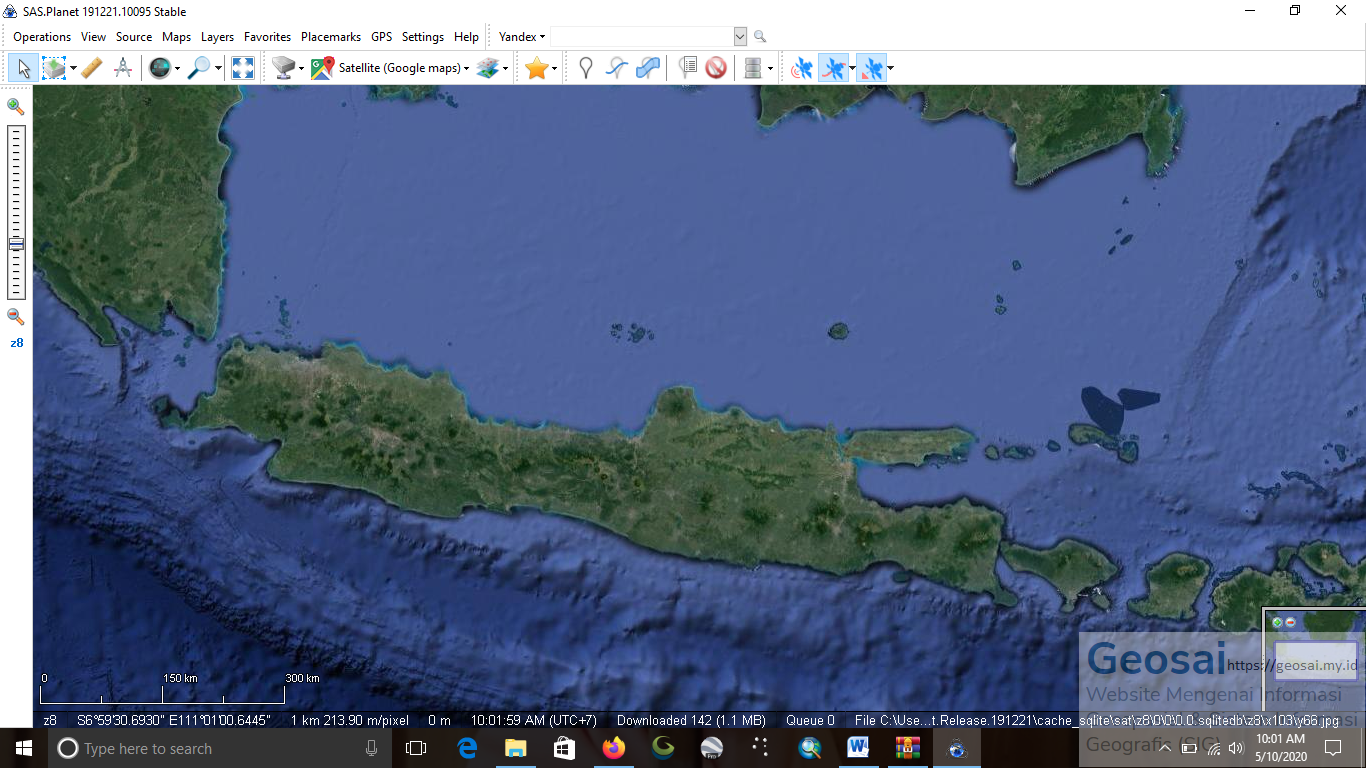Open the placemark manager icon
The width and height of the screenshot is (1366, 768).
coord(687,68)
